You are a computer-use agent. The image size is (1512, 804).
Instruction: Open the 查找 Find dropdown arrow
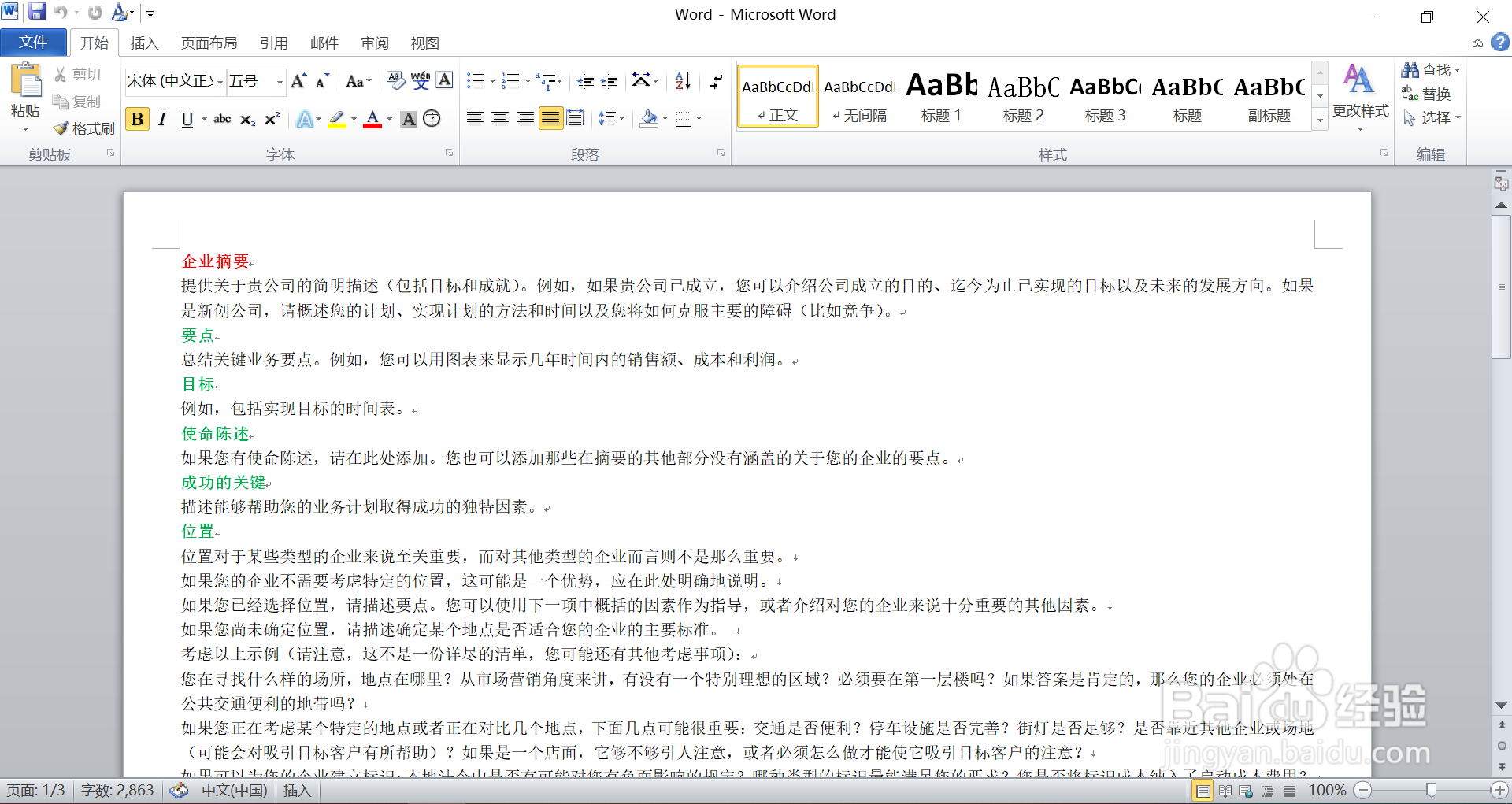pos(1458,70)
